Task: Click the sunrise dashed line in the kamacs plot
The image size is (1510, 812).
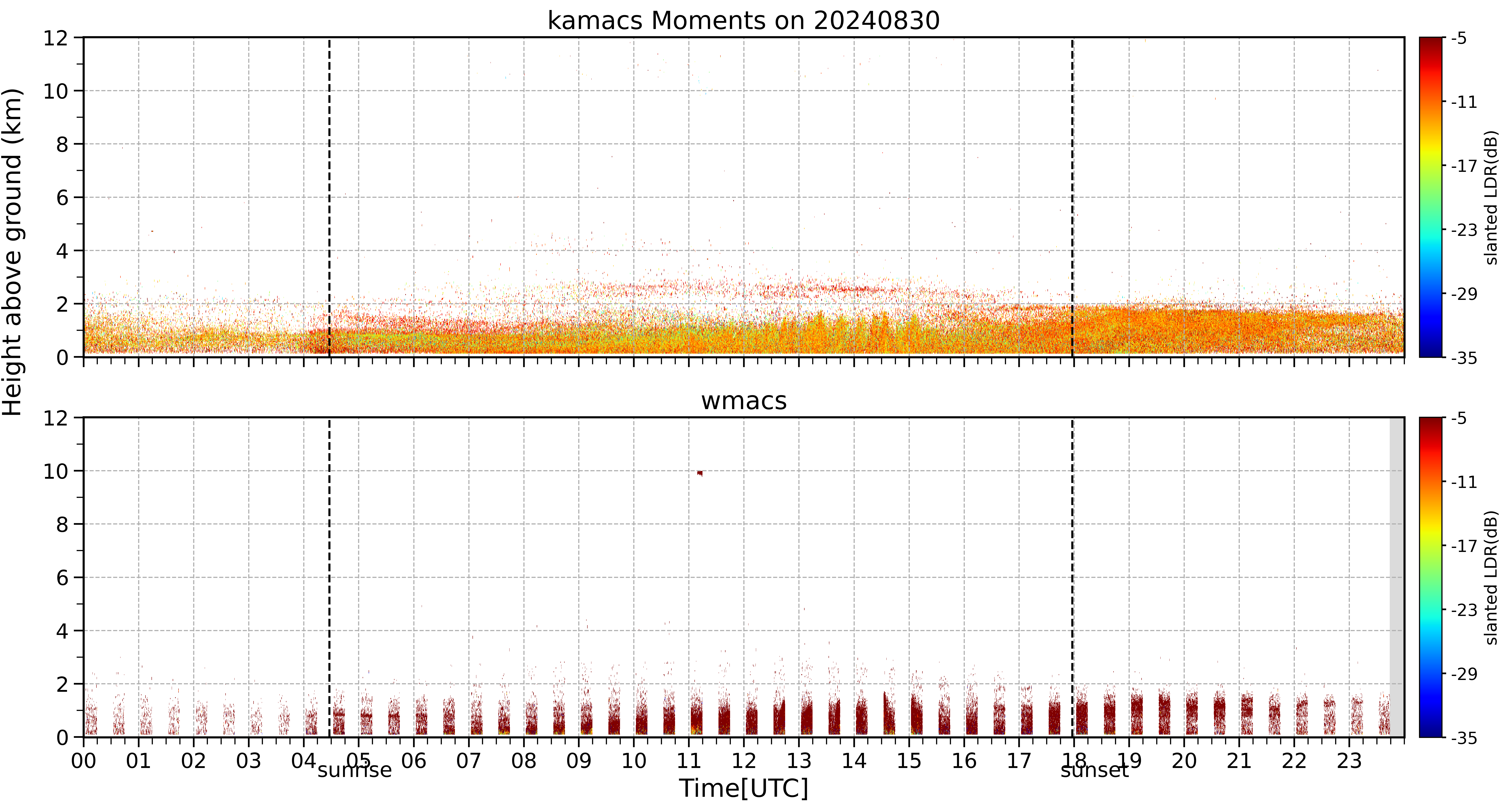Action: coord(329,197)
